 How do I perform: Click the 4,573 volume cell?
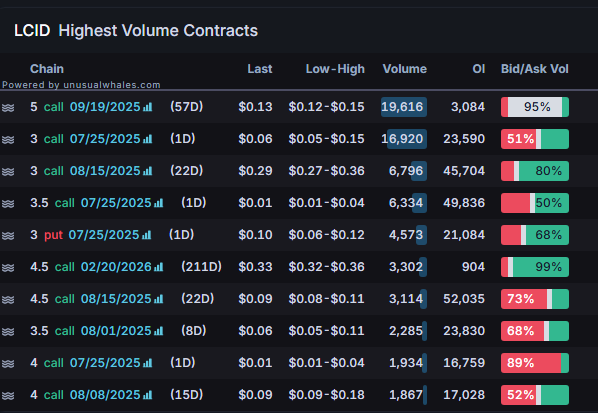click(x=407, y=235)
